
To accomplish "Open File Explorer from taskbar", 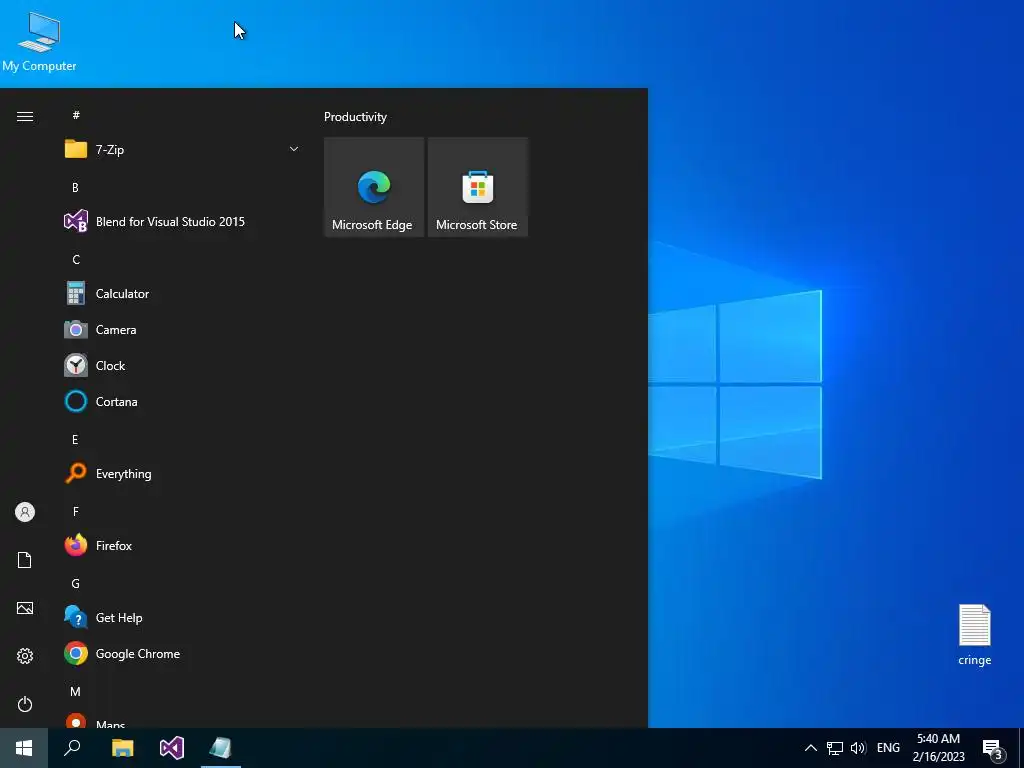I will [122, 748].
